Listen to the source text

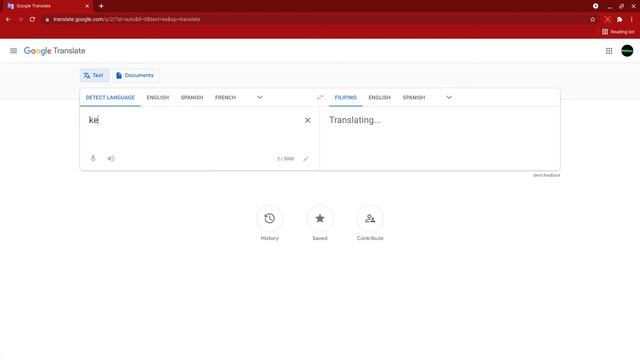coord(111,158)
